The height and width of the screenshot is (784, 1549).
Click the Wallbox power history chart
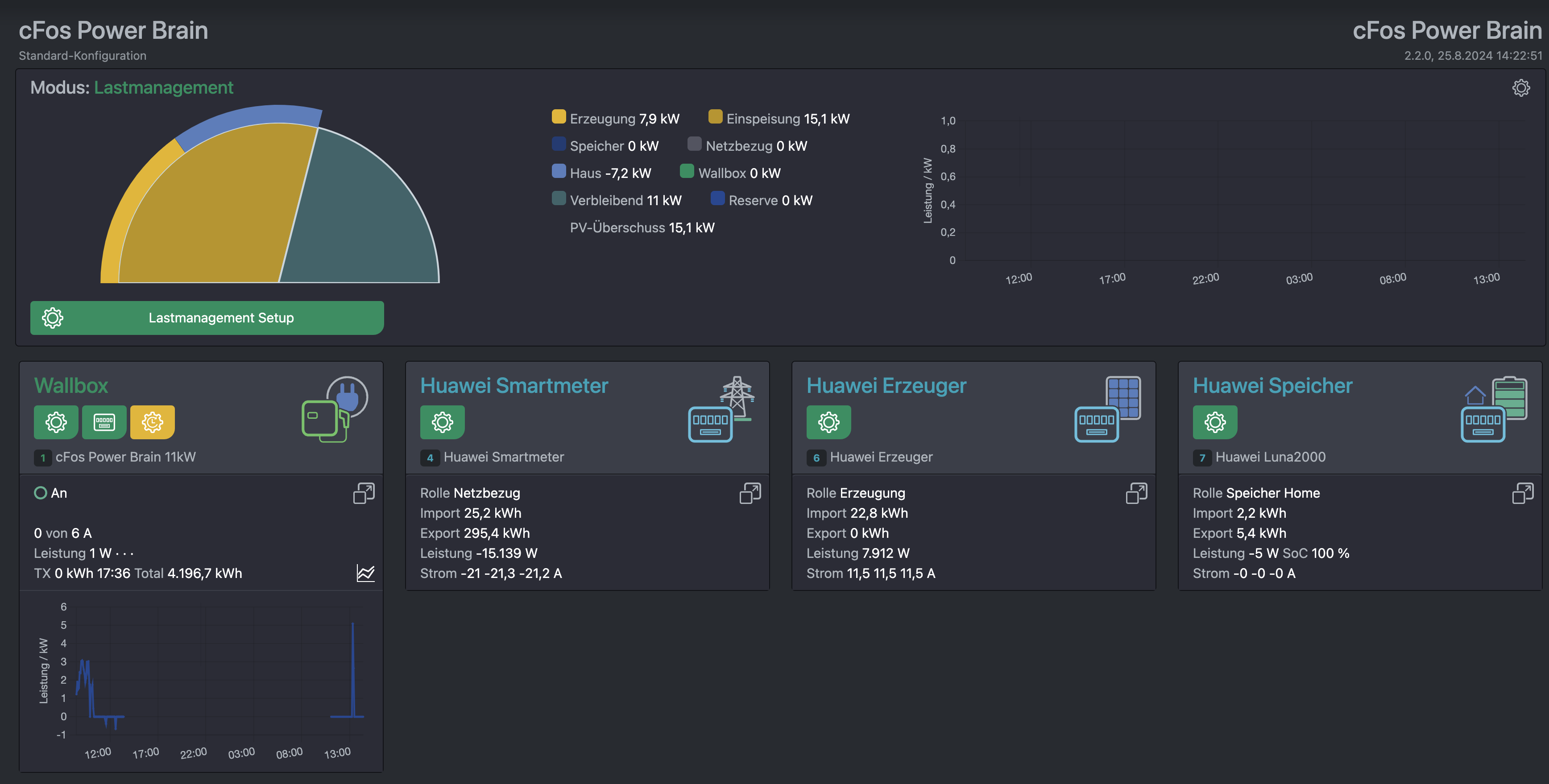[x=202, y=681]
